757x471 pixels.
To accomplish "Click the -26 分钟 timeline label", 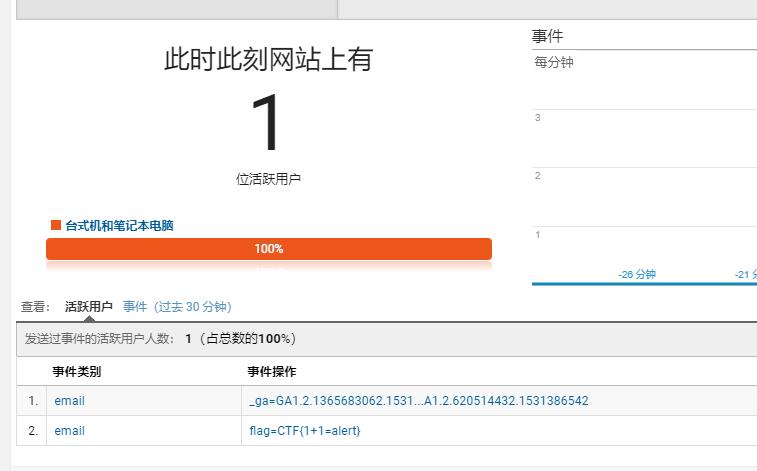I will [637, 274].
